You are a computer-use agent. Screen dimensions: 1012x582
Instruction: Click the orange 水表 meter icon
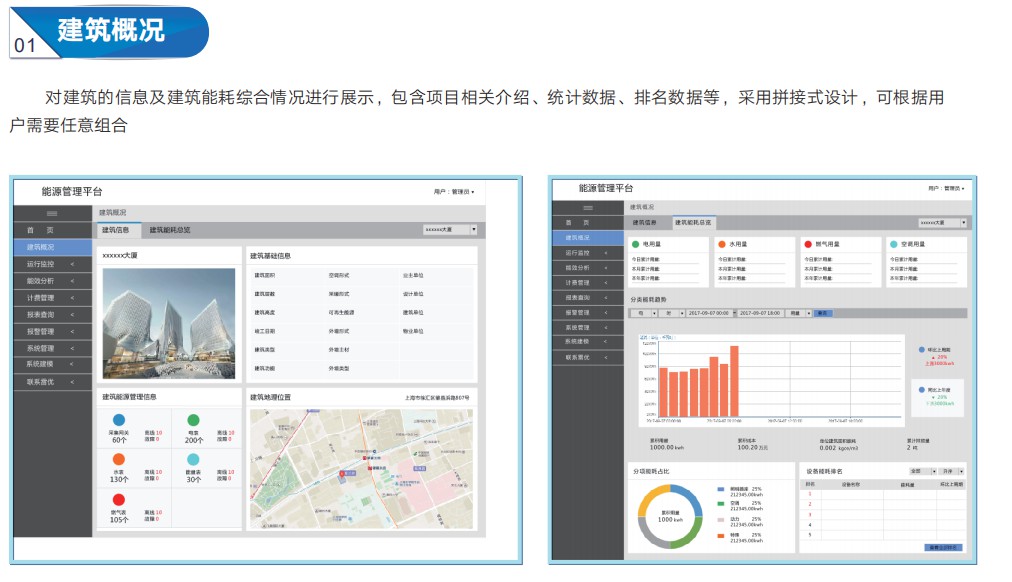click(119, 459)
